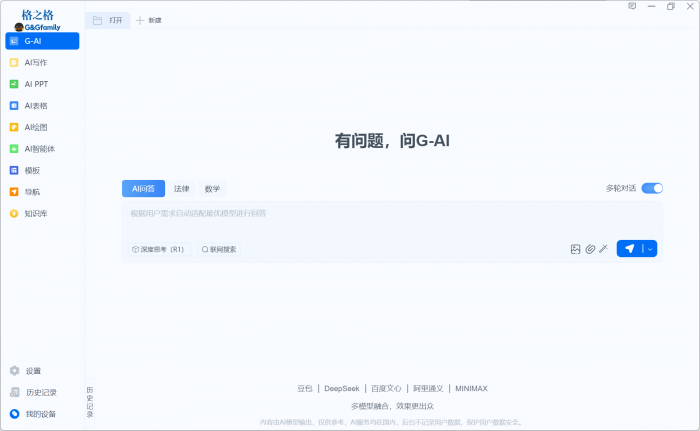This screenshot has width=700, height=431.
Task: Enable 深度思考 (R1) mode
Action: [x=158, y=249]
